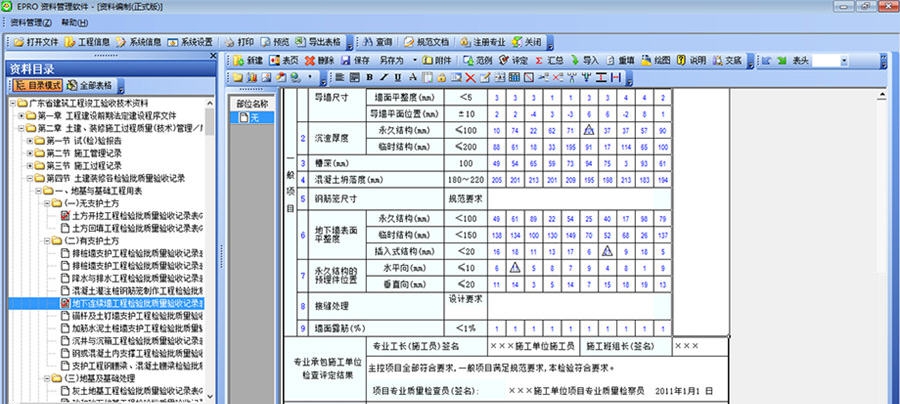Select 地下连续墙工程检验批质量验收记录
Screen dimensions: 900x404
(132, 303)
